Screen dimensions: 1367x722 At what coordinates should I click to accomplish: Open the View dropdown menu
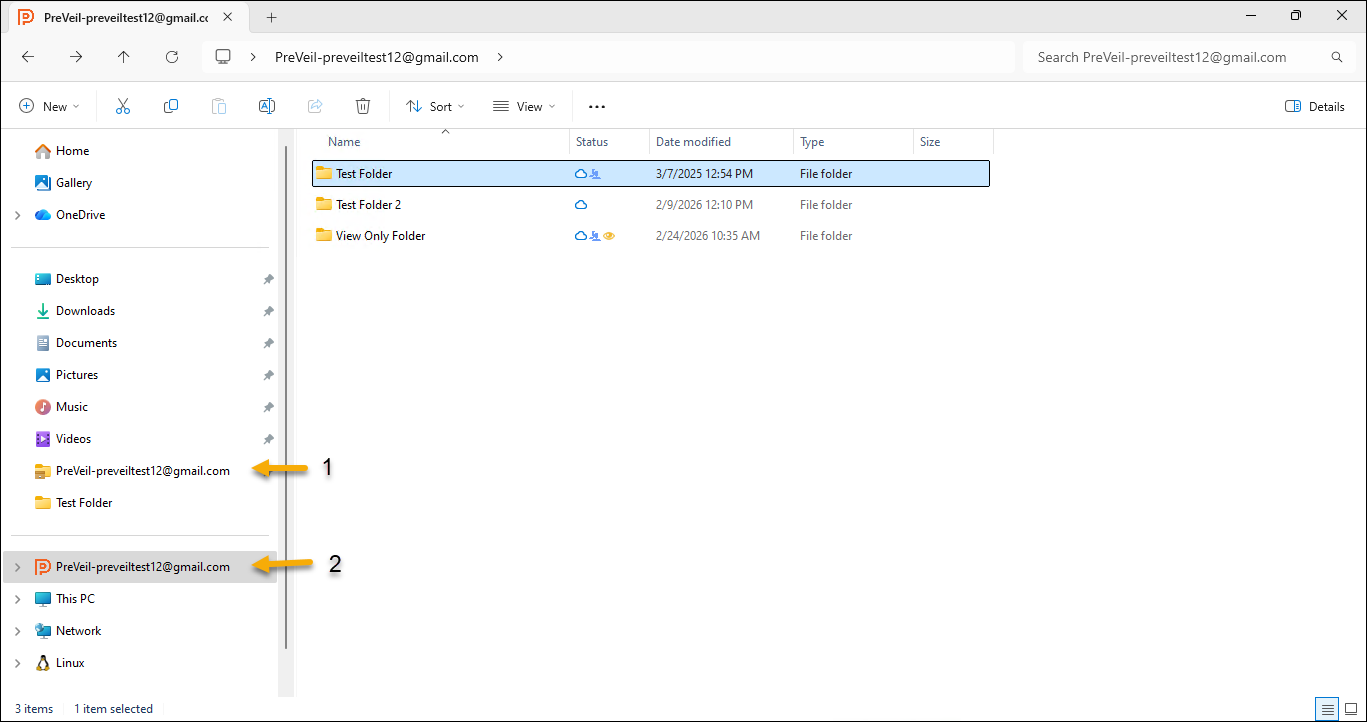click(x=524, y=106)
